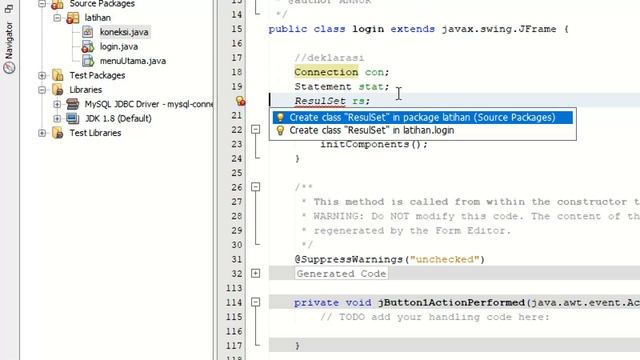Click MySQL JDBC Driver jar icon
This screenshot has width=640, height=360.
(73, 104)
